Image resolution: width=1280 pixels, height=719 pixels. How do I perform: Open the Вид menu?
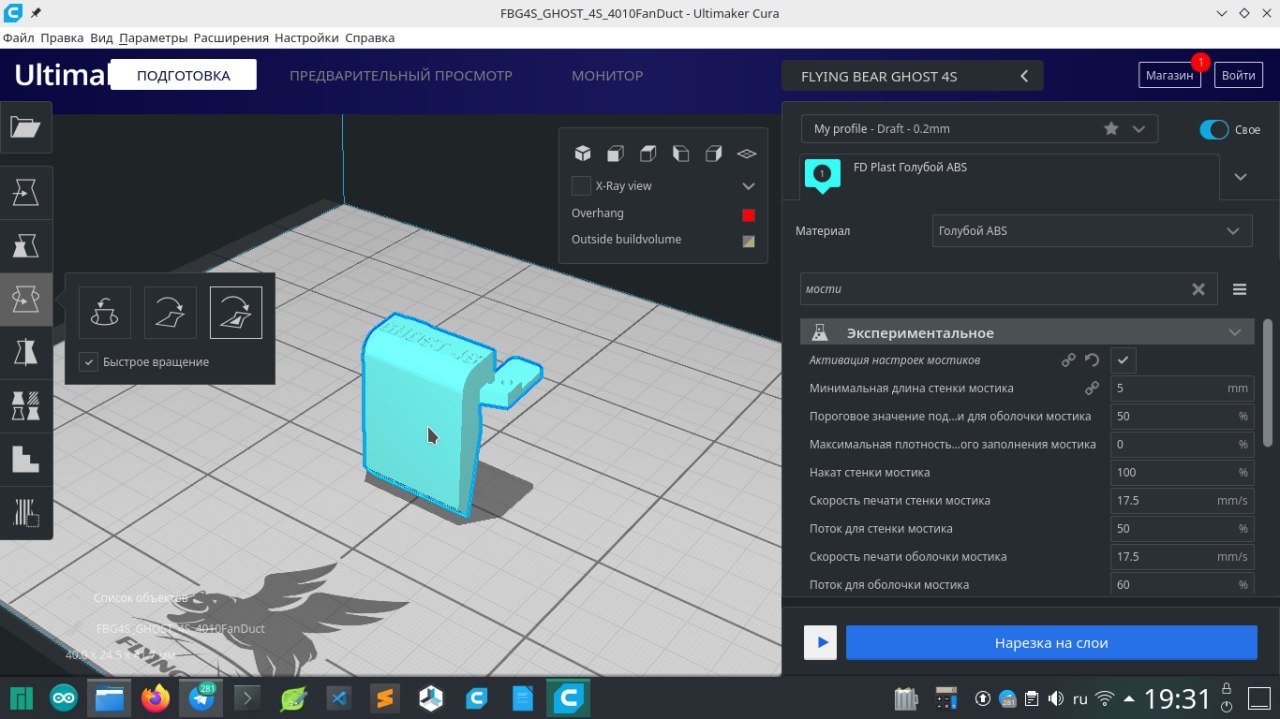click(x=101, y=38)
